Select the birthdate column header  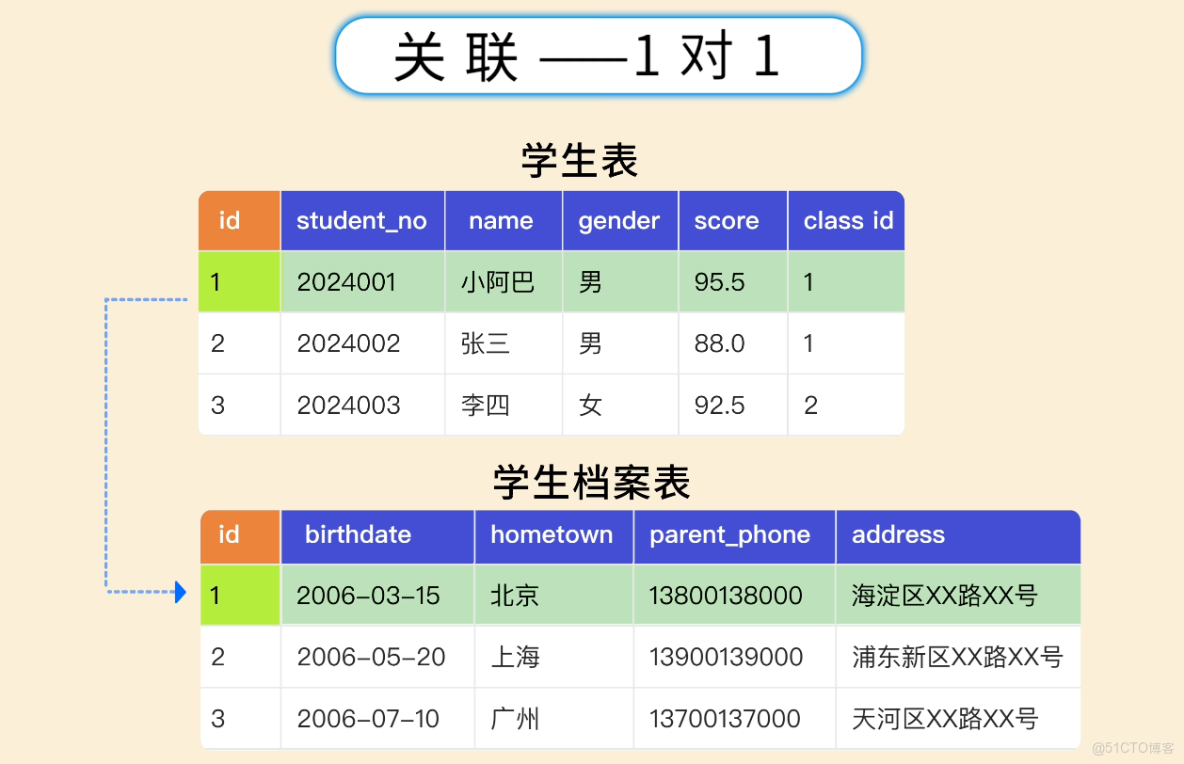(358, 536)
